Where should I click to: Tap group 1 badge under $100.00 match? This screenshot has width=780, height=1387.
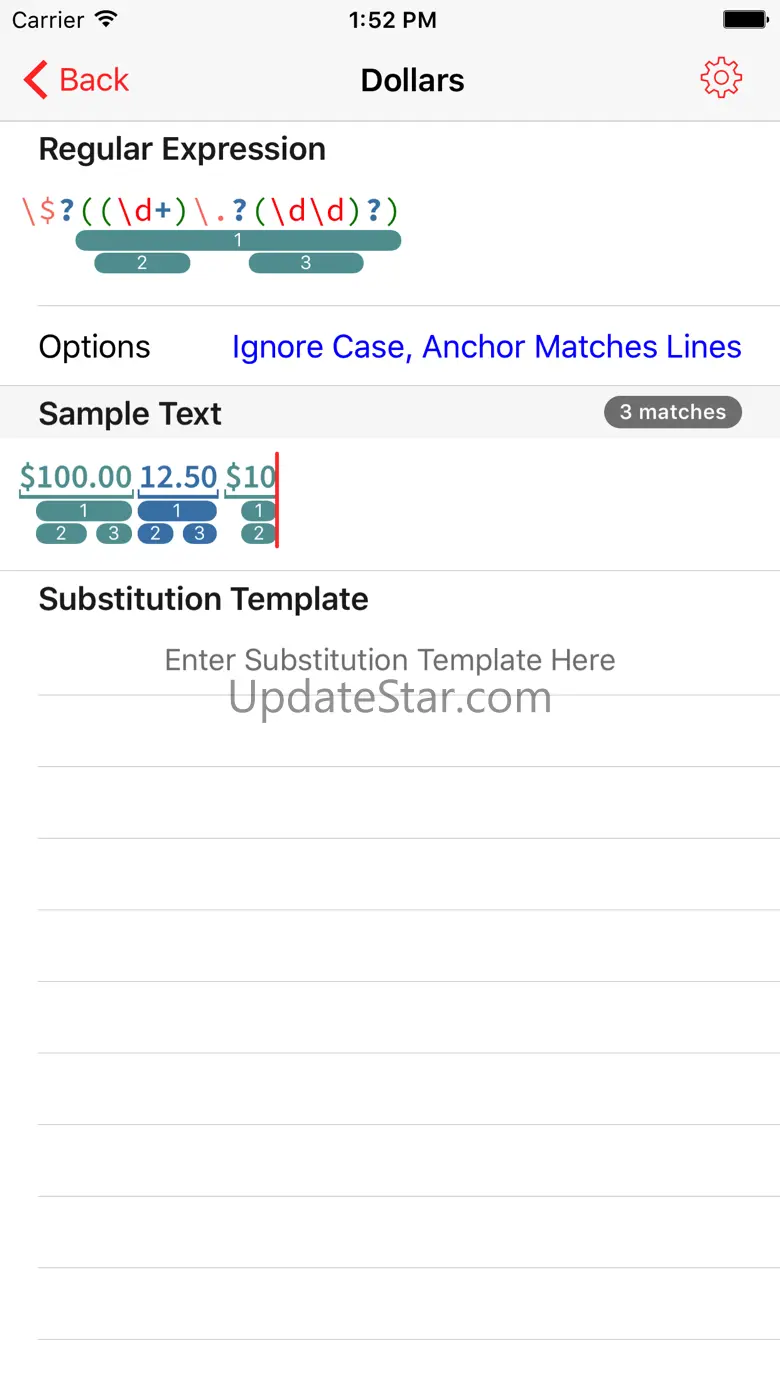click(x=84, y=511)
